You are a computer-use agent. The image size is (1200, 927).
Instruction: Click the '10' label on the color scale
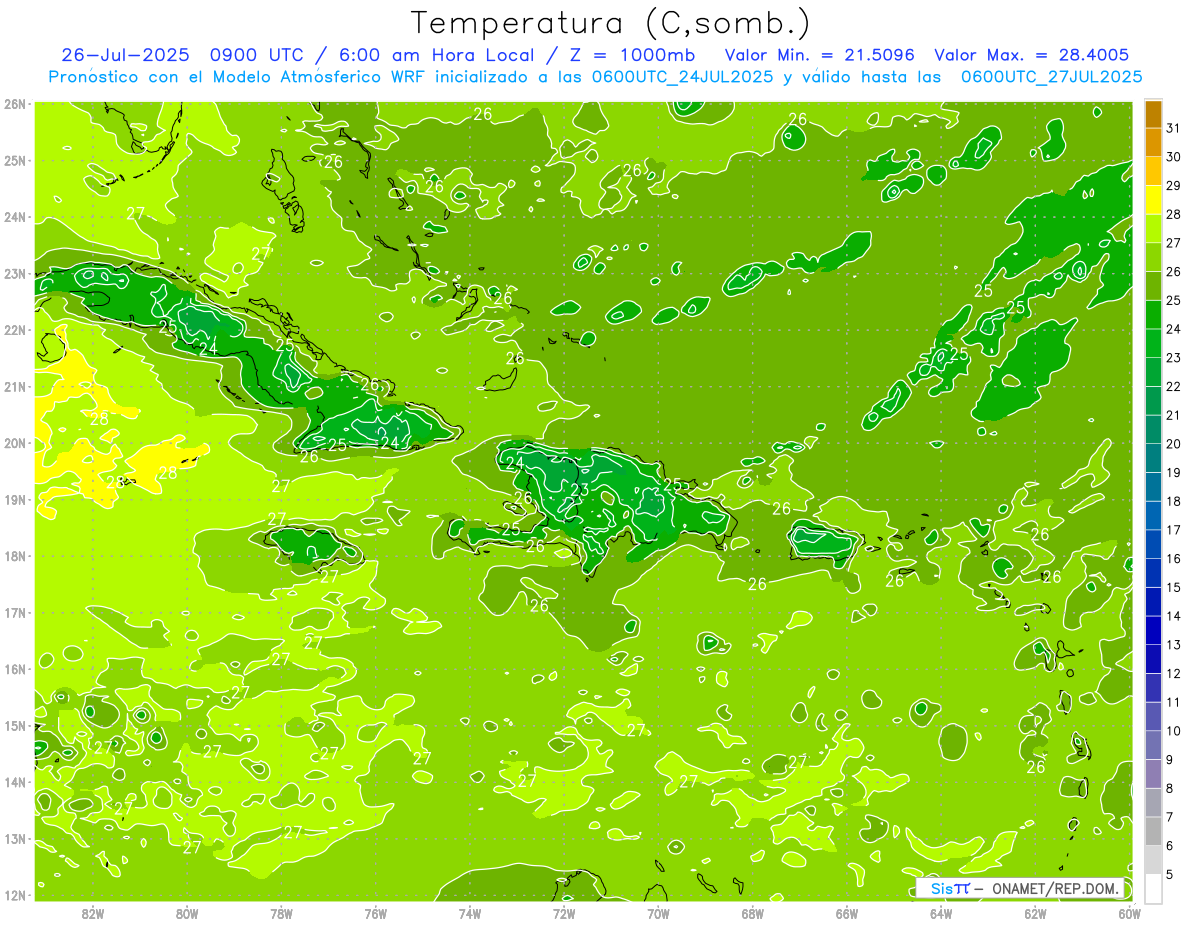coord(1173,731)
